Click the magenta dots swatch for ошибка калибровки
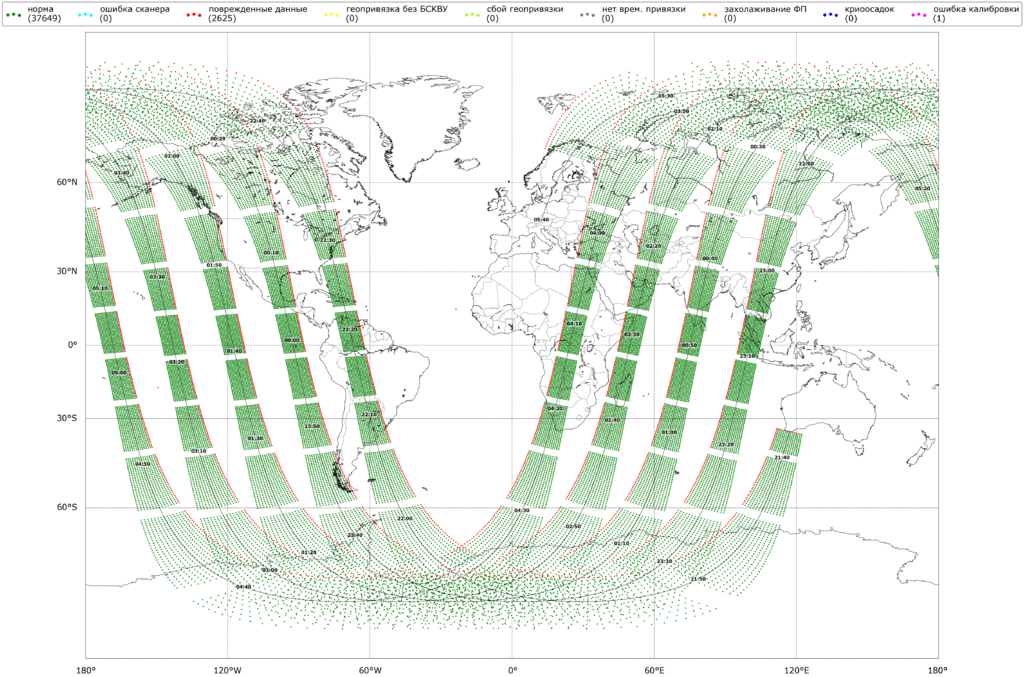Screen dimensions: 1024x677 919,14
